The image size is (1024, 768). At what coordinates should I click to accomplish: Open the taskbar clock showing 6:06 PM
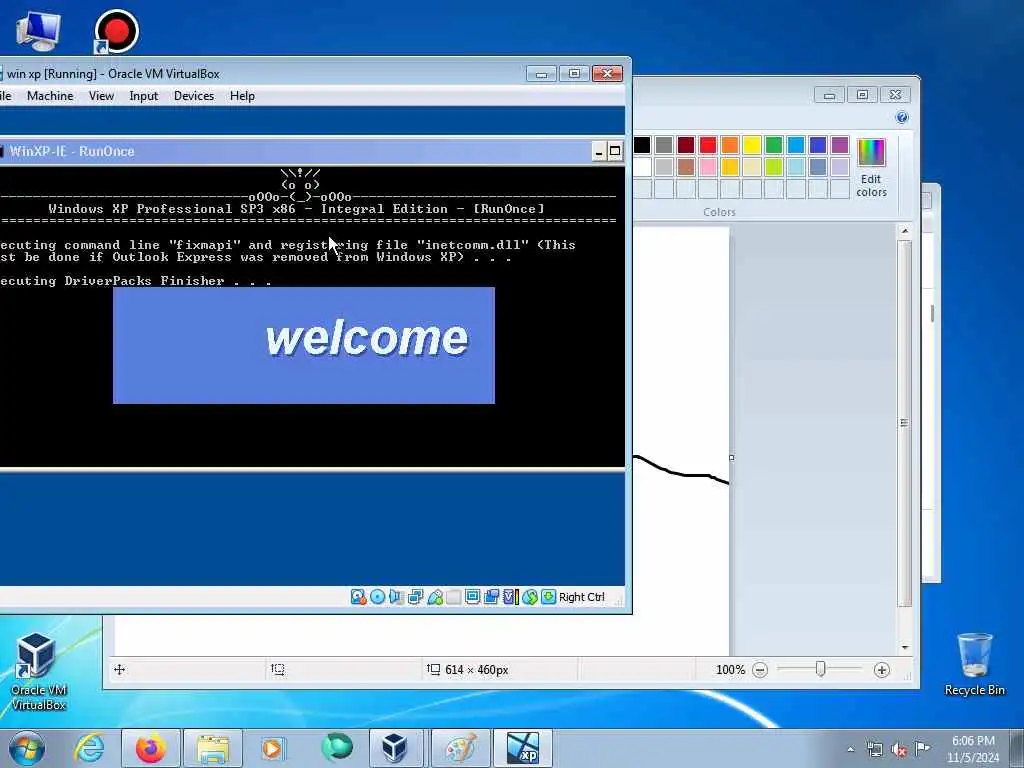[x=973, y=749]
